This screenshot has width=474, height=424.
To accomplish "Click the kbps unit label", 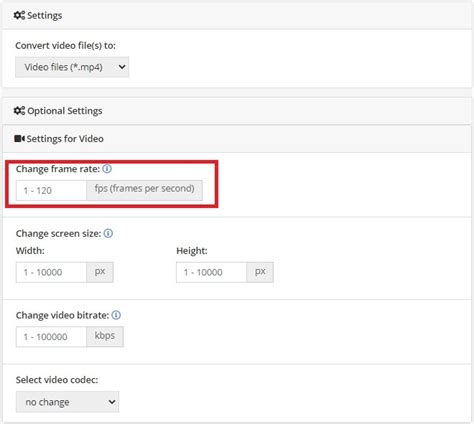I will click(105, 337).
